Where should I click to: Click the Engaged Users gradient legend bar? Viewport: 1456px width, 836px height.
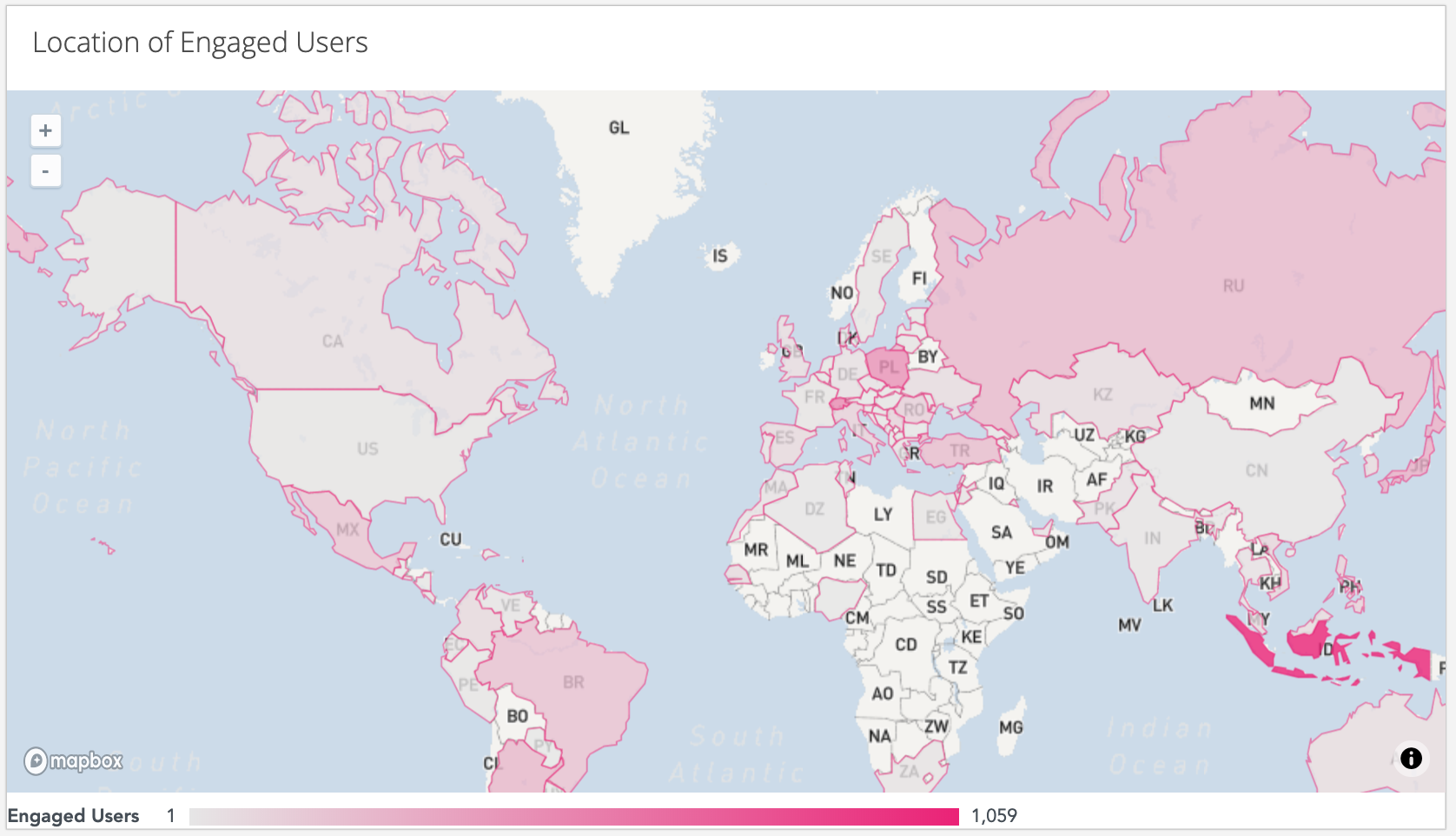[573, 817]
